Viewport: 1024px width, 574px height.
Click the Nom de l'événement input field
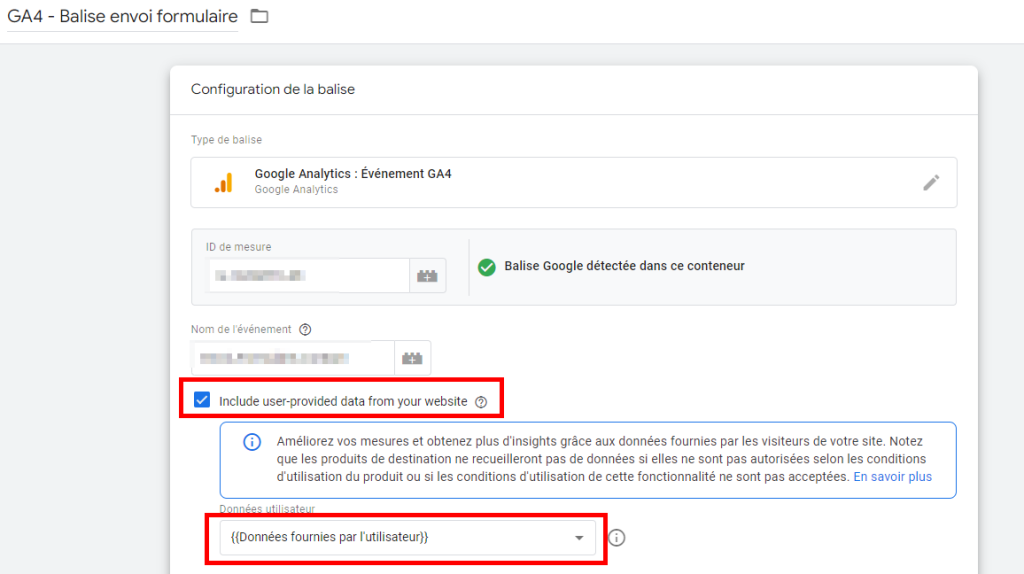(292, 357)
